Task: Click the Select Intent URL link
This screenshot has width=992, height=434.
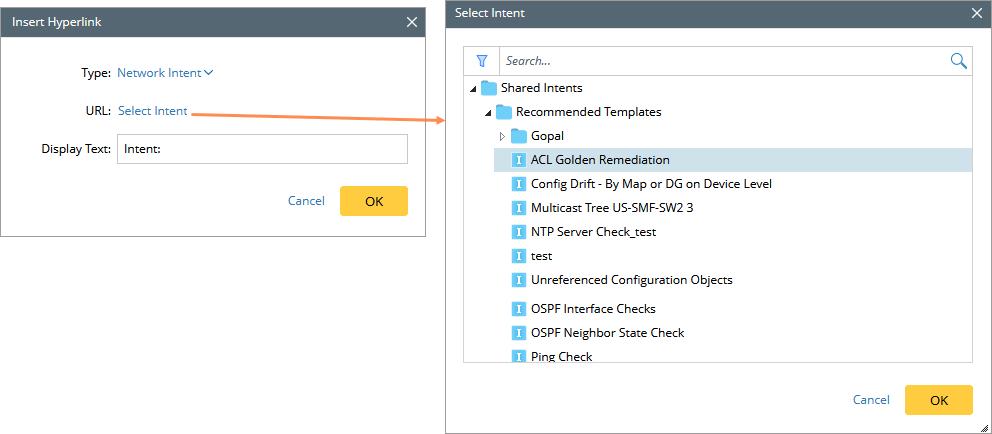Action: click(152, 111)
